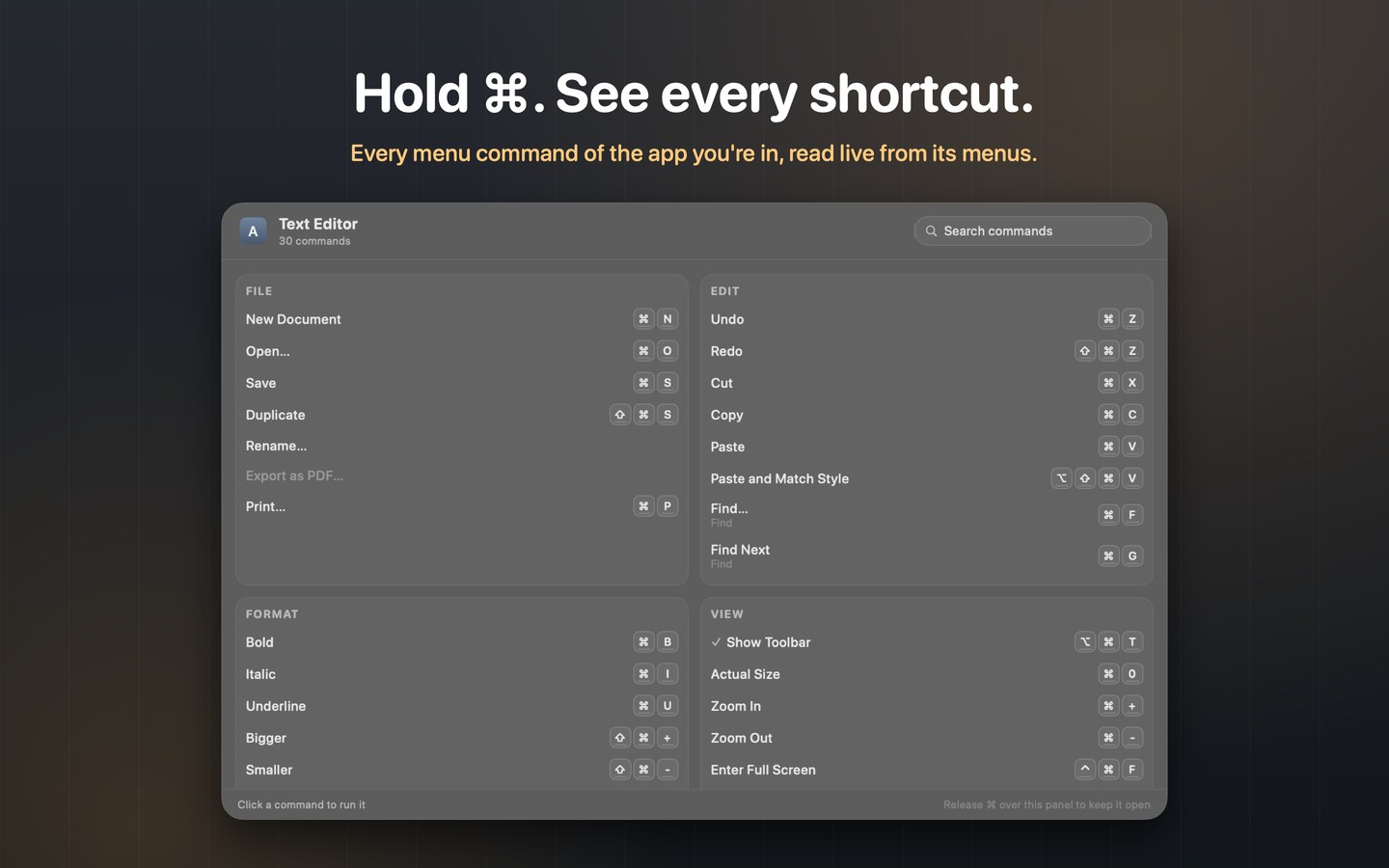The width and height of the screenshot is (1389, 868).
Task: Click the dimmed Export as PDF... command
Action: click(462, 475)
